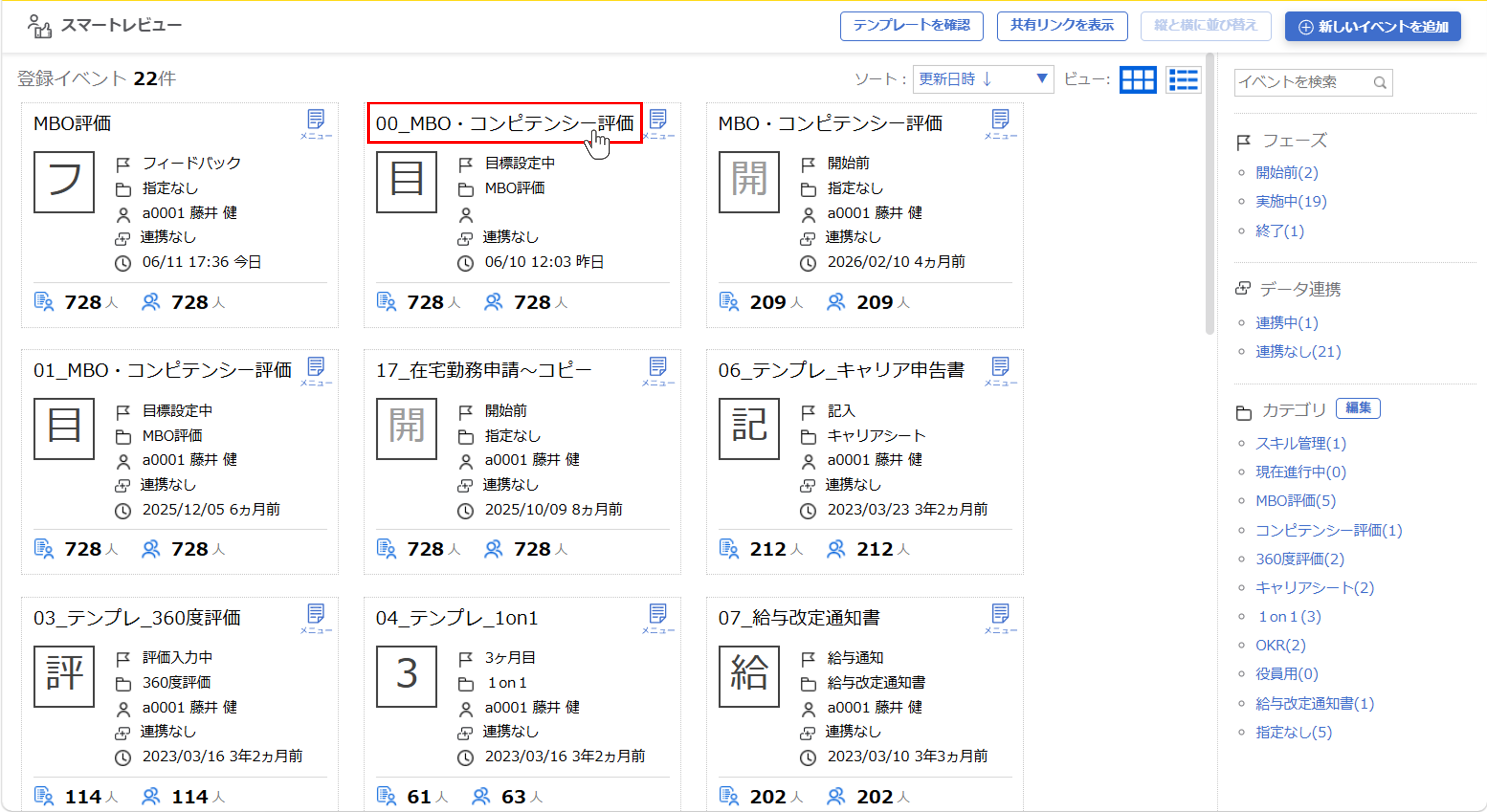Viewport: 1487px width, 812px height.
Task: Open event title 03_テンプレ_360度評価
Action: pos(137,618)
